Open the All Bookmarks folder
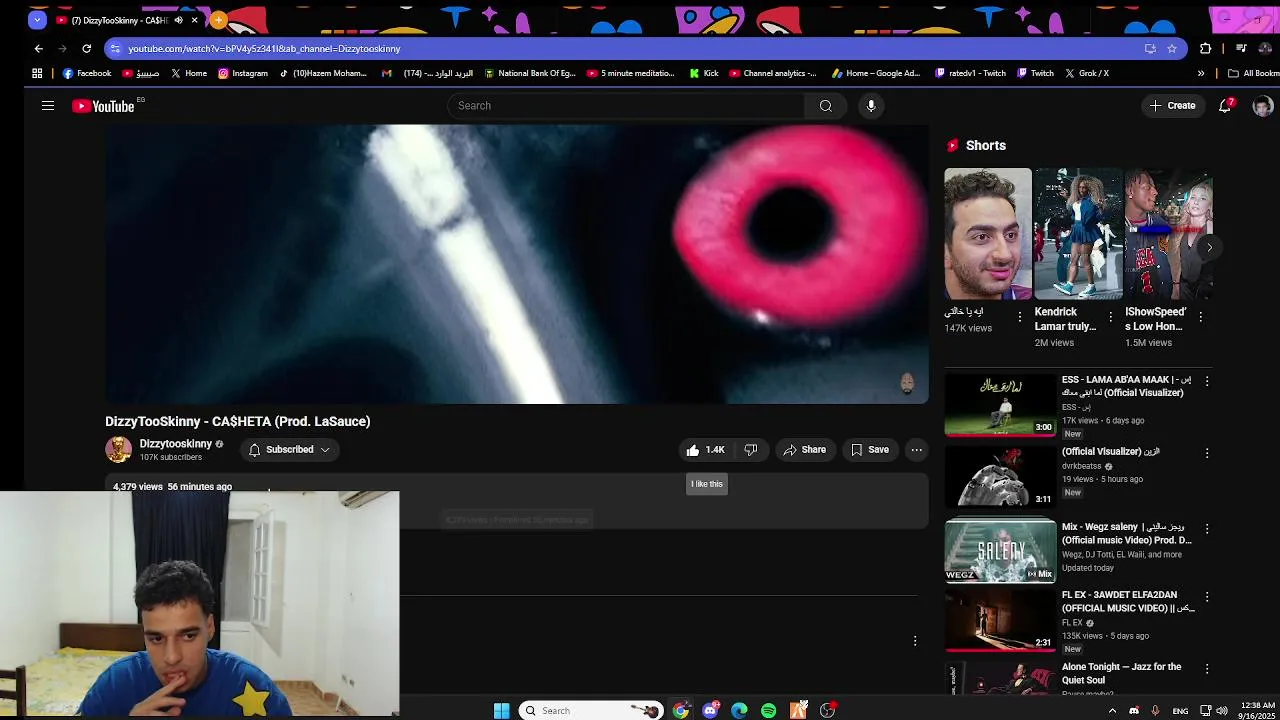This screenshot has width=1280, height=720. click(1254, 73)
